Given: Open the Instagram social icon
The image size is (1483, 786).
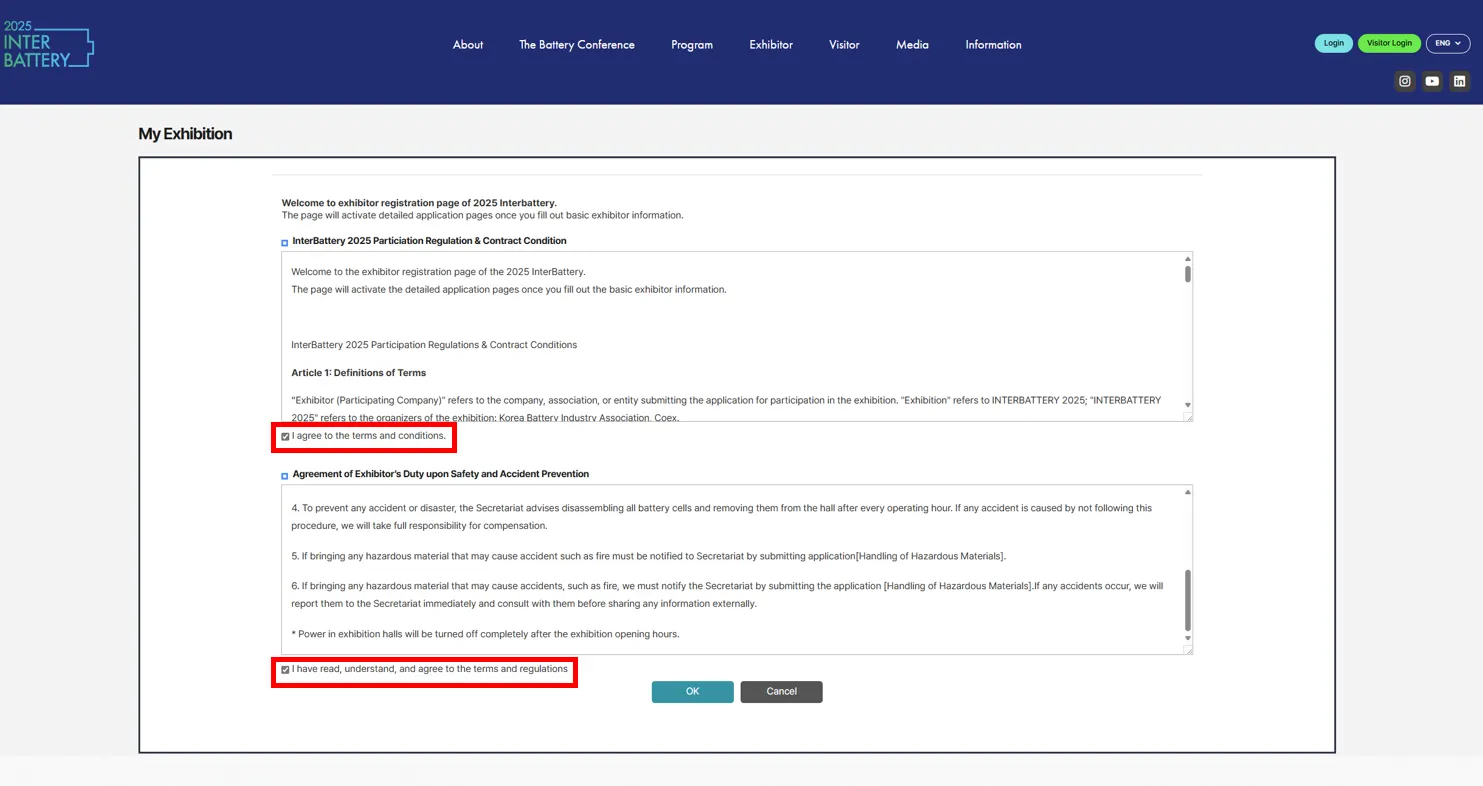Looking at the screenshot, I should click(1405, 81).
